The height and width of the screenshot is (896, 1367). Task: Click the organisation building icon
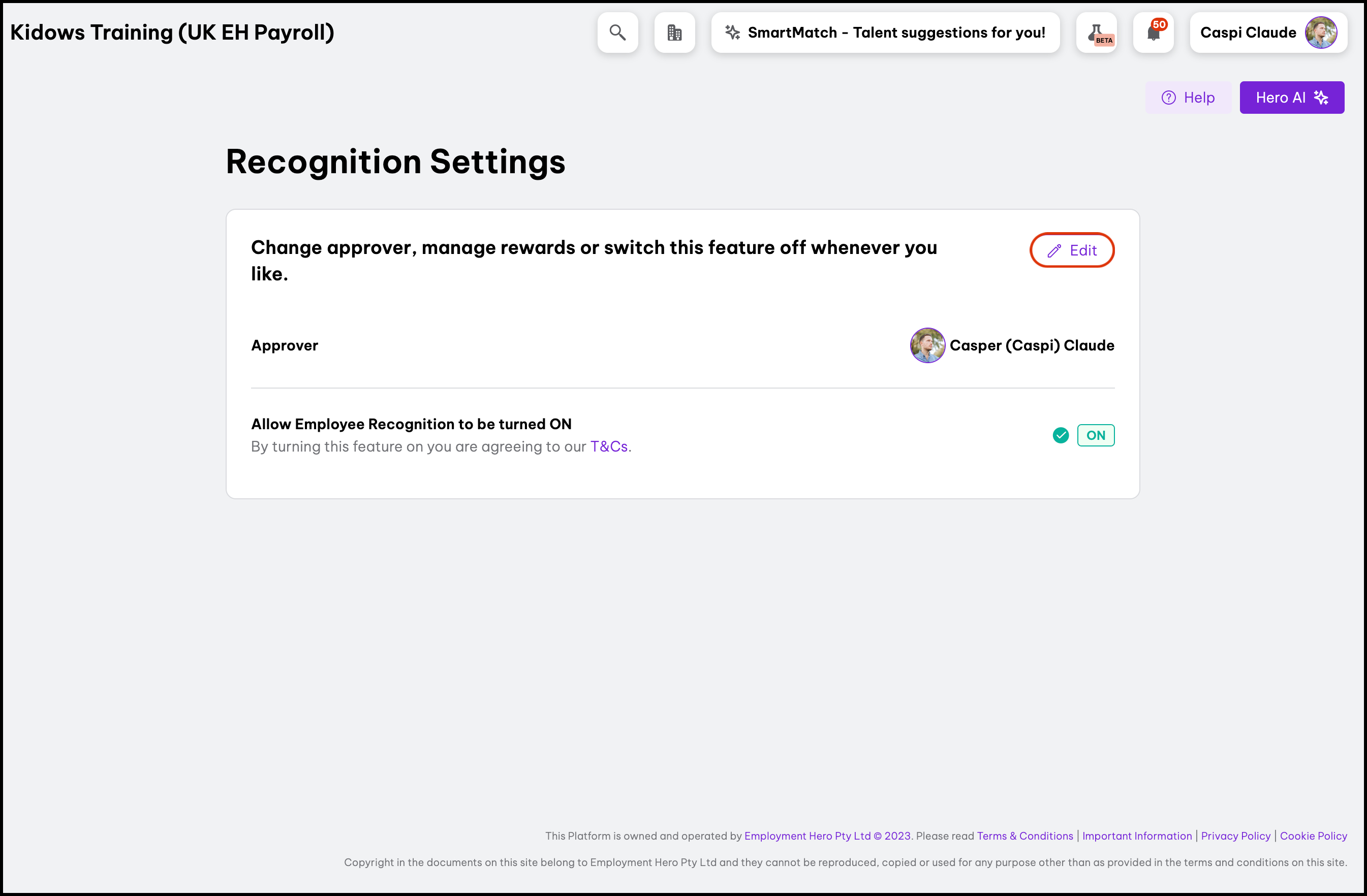point(674,33)
